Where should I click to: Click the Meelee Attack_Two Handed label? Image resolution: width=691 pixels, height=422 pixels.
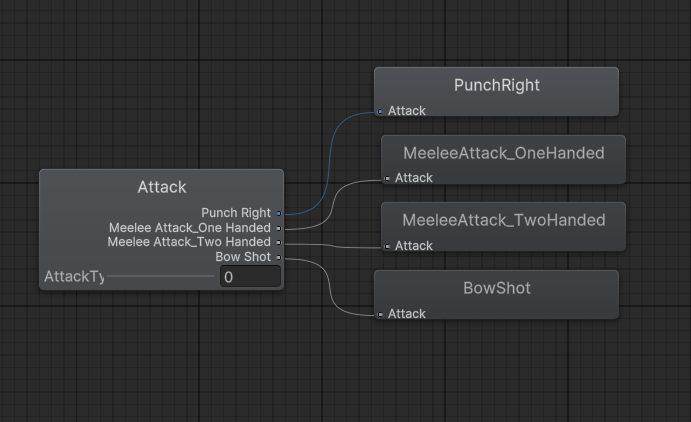coord(189,242)
